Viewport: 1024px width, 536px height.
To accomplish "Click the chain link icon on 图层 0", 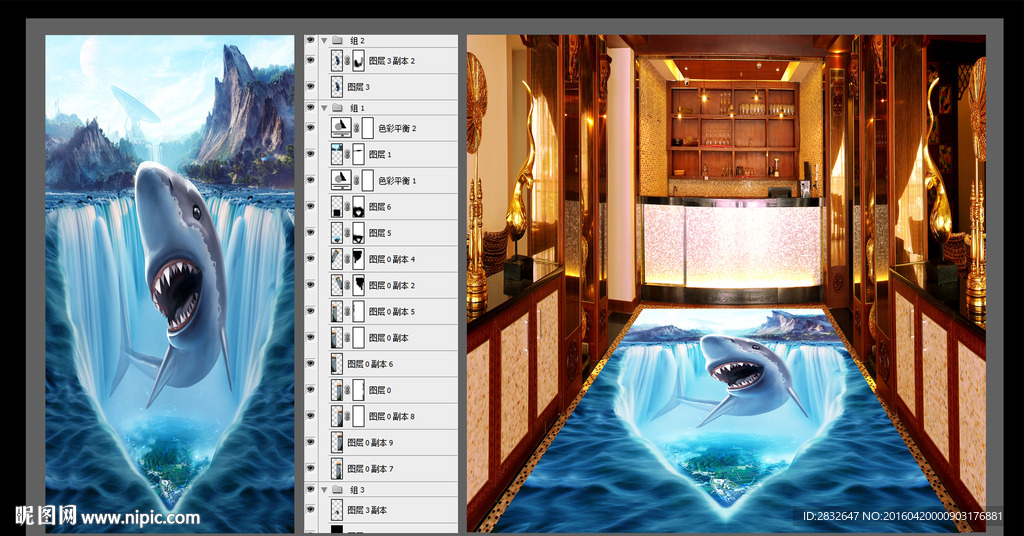I will (x=347, y=390).
